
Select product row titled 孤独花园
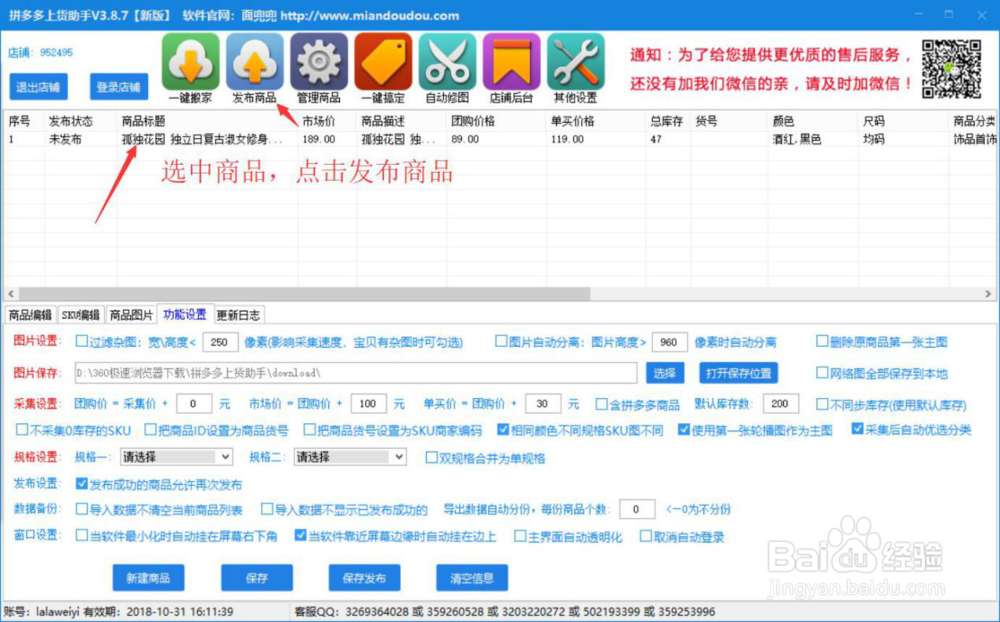(x=499, y=139)
